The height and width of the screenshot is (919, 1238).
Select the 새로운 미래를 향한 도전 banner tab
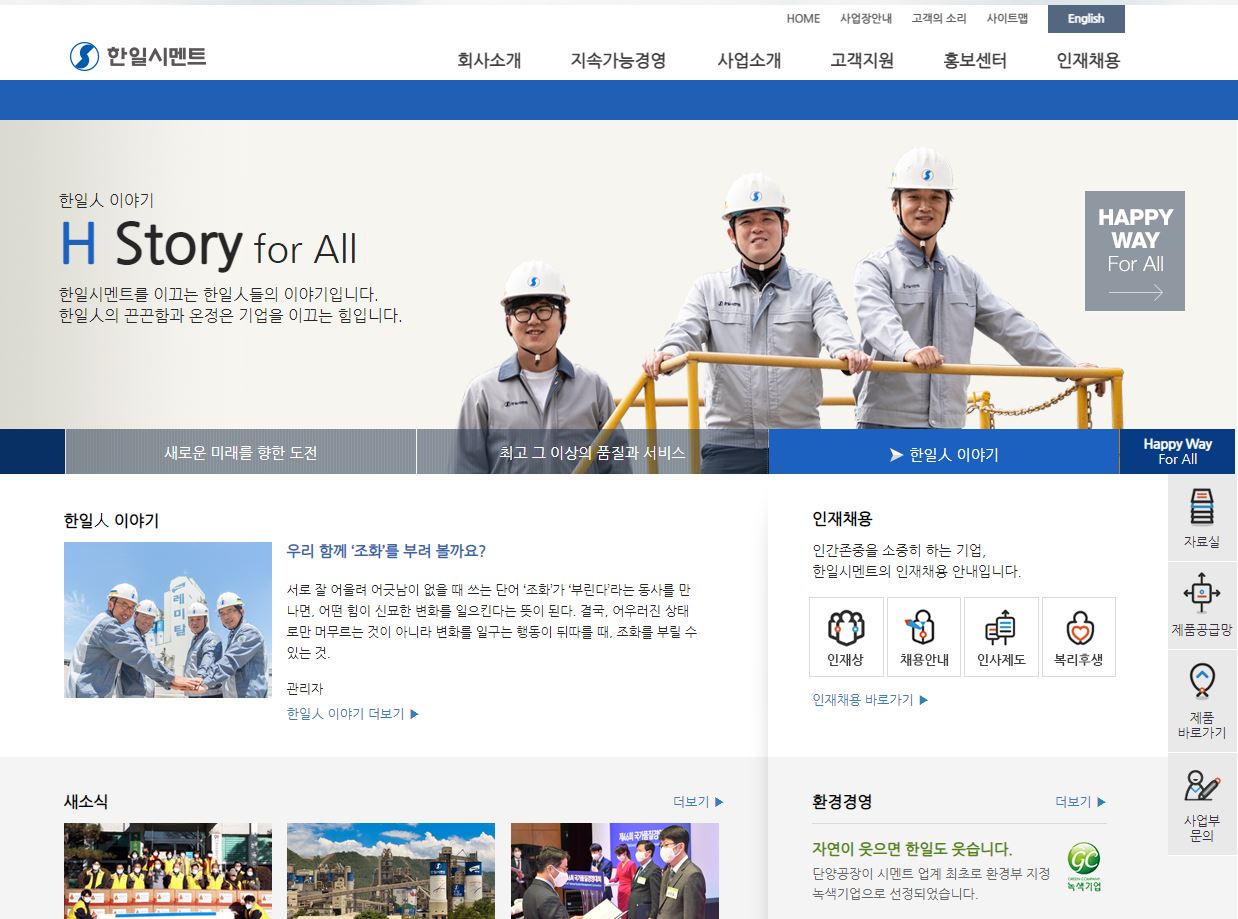click(x=241, y=452)
